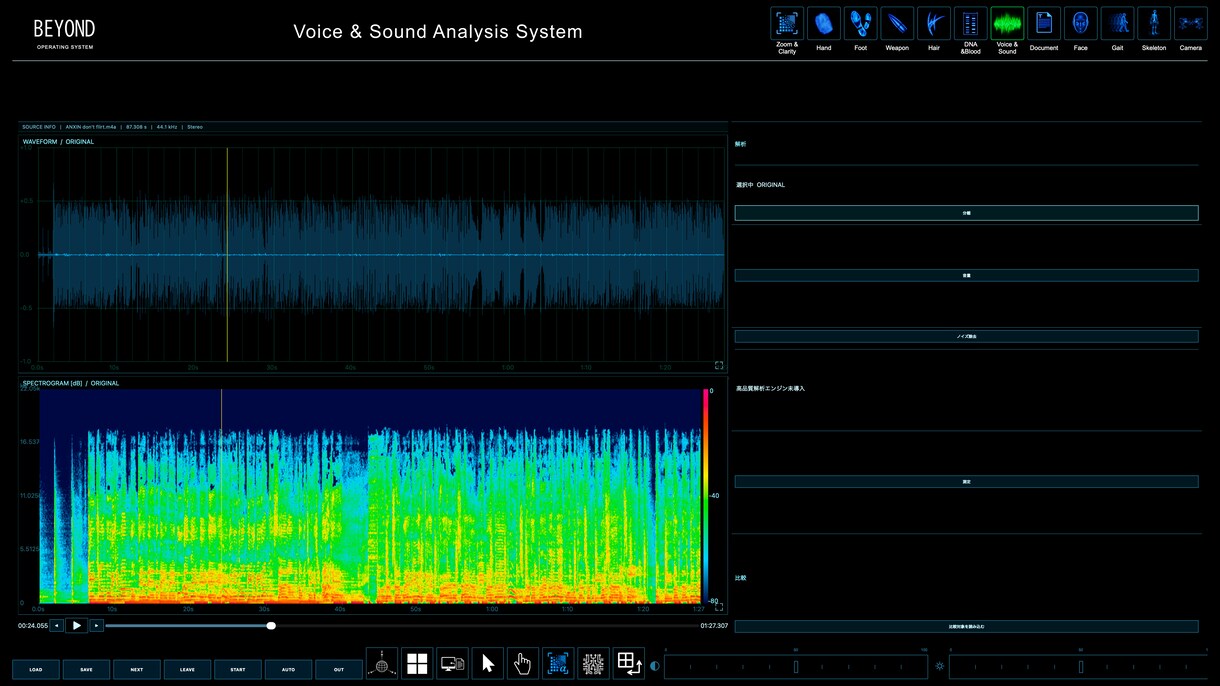The height and width of the screenshot is (686, 1220).
Task: Click the QR-style pattern icon
Action: (594, 664)
